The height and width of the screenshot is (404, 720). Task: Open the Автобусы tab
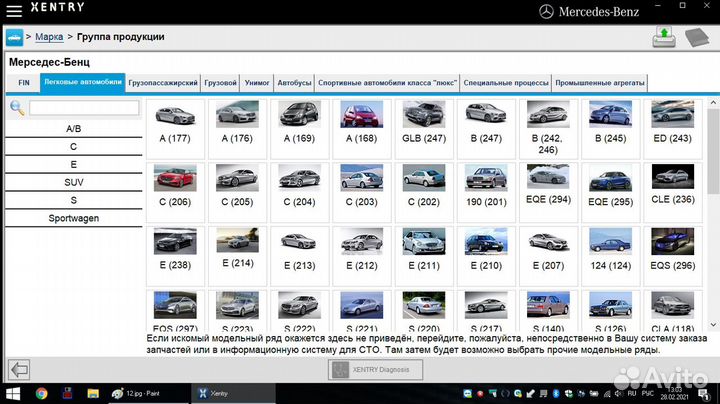(x=294, y=83)
